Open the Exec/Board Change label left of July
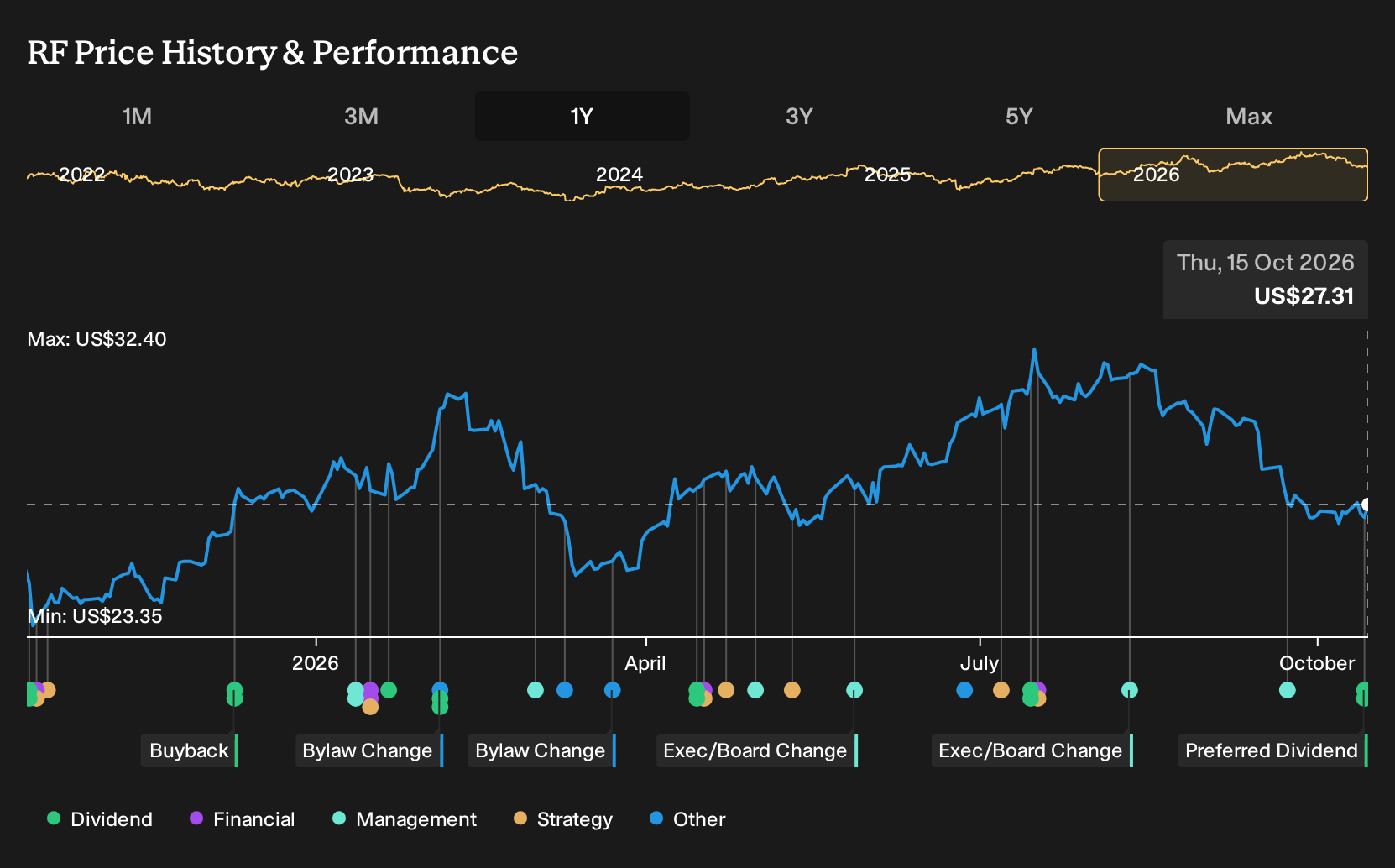Image resolution: width=1395 pixels, height=868 pixels. tap(756, 750)
